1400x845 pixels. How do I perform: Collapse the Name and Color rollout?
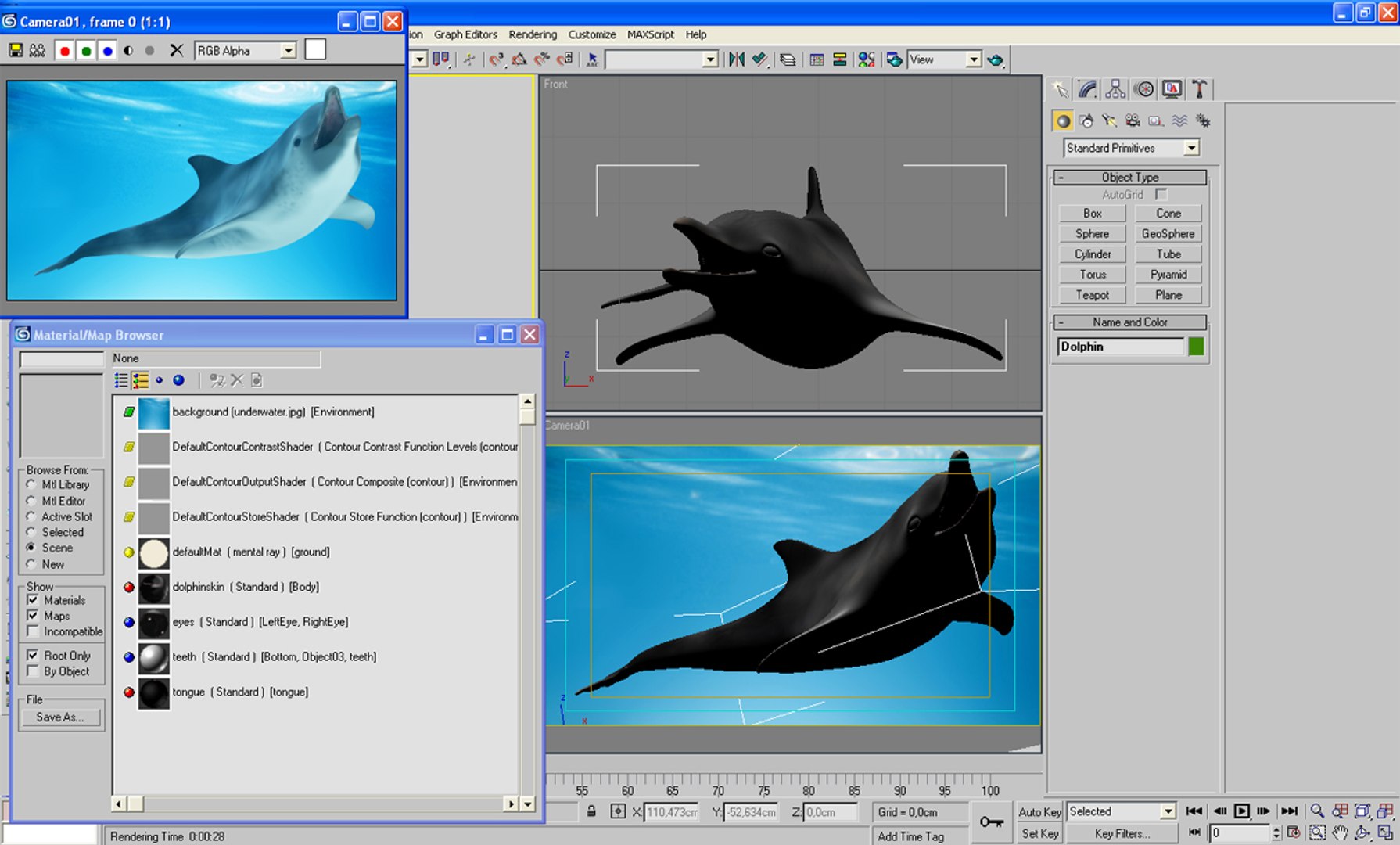(x=1129, y=322)
